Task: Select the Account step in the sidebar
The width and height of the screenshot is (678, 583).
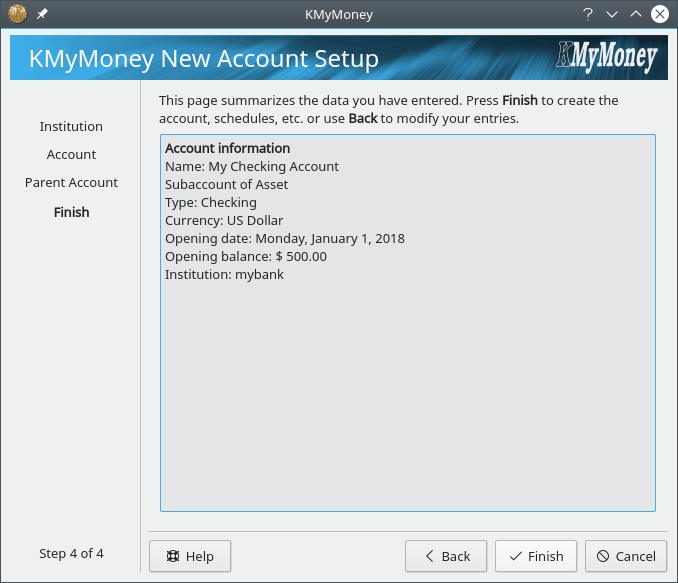Action: pyautogui.click(x=71, y=154)
